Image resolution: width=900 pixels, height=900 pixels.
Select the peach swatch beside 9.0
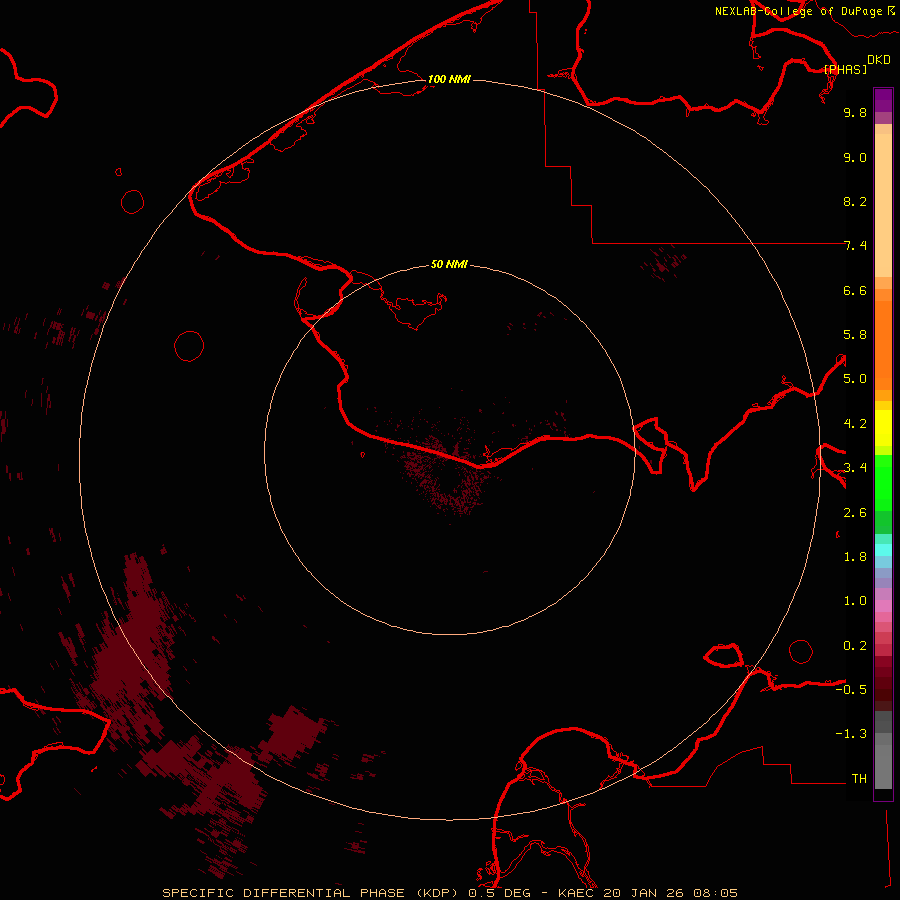pos(883,158)
